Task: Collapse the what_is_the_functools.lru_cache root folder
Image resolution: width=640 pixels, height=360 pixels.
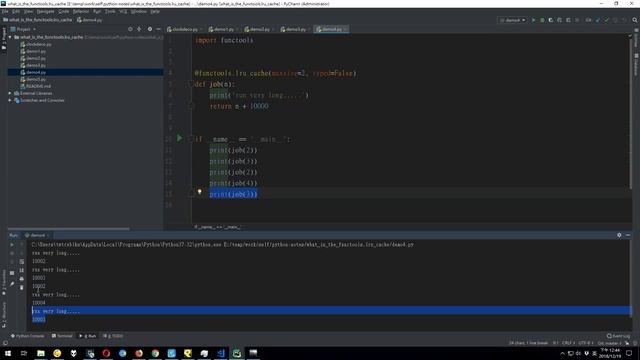Action: [x=10, y=37]
